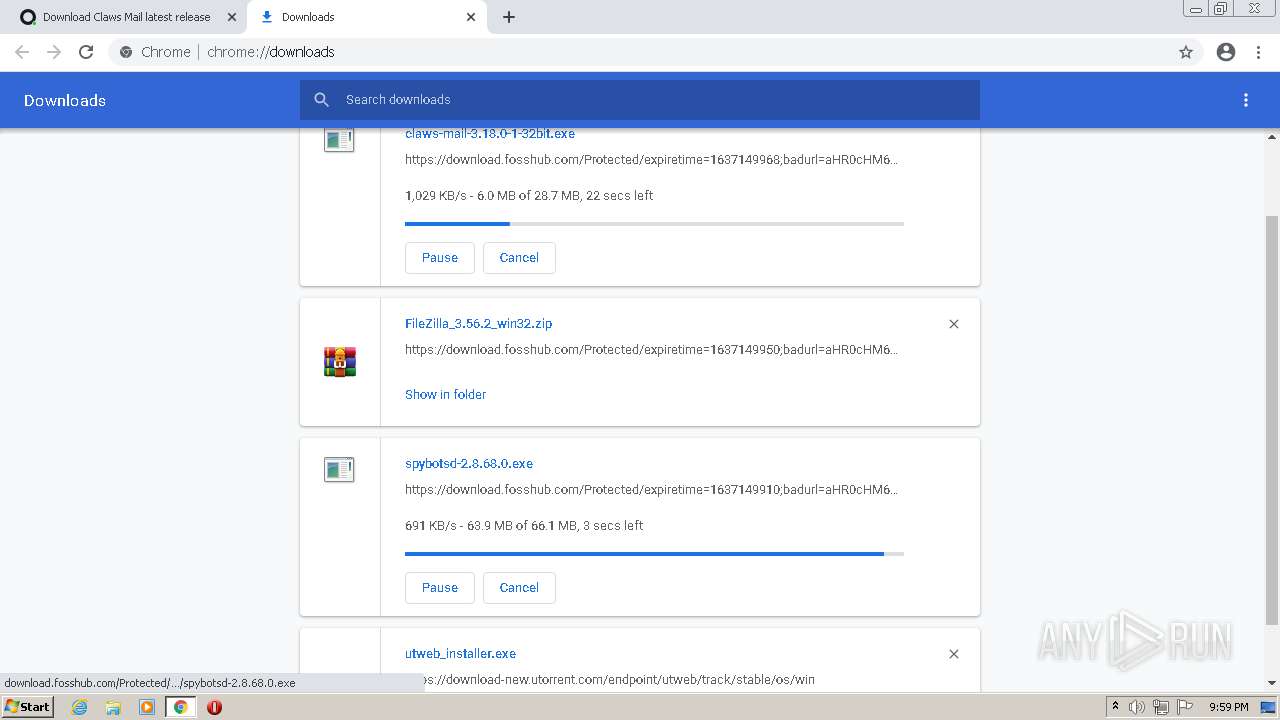Remove utweb_installer.exe from the list
The height and width of the screenshot is (720, 1280).
954,654
